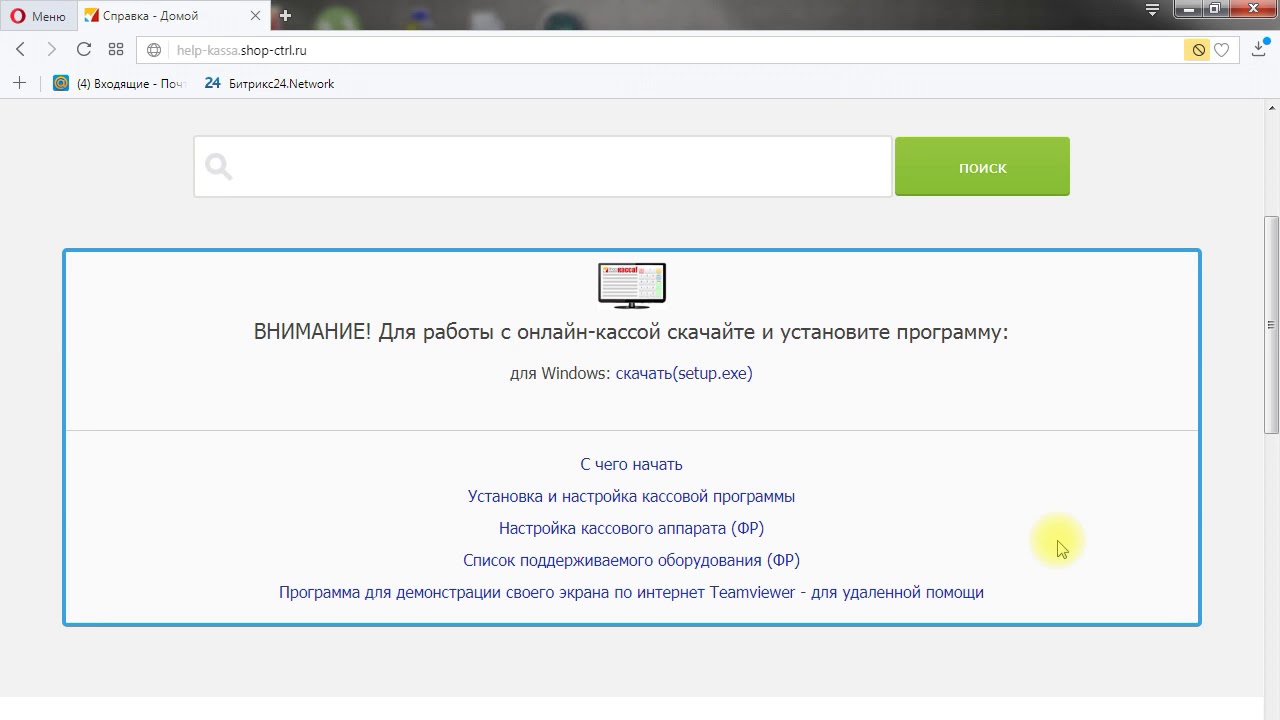Click the vertical page scrollbar thumb
The height and width of the screenshot is (720, 1280).
pos(1271,325)
